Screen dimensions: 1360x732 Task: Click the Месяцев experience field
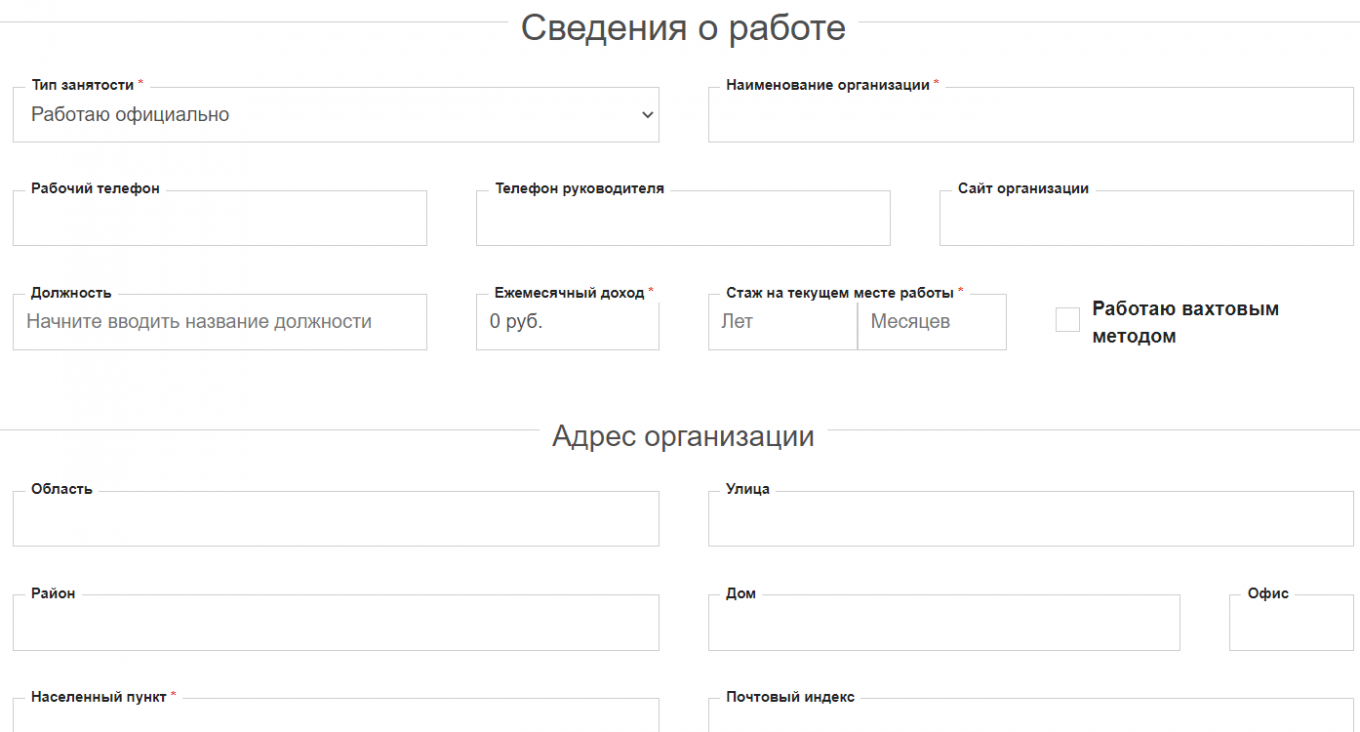click(932, 322)
